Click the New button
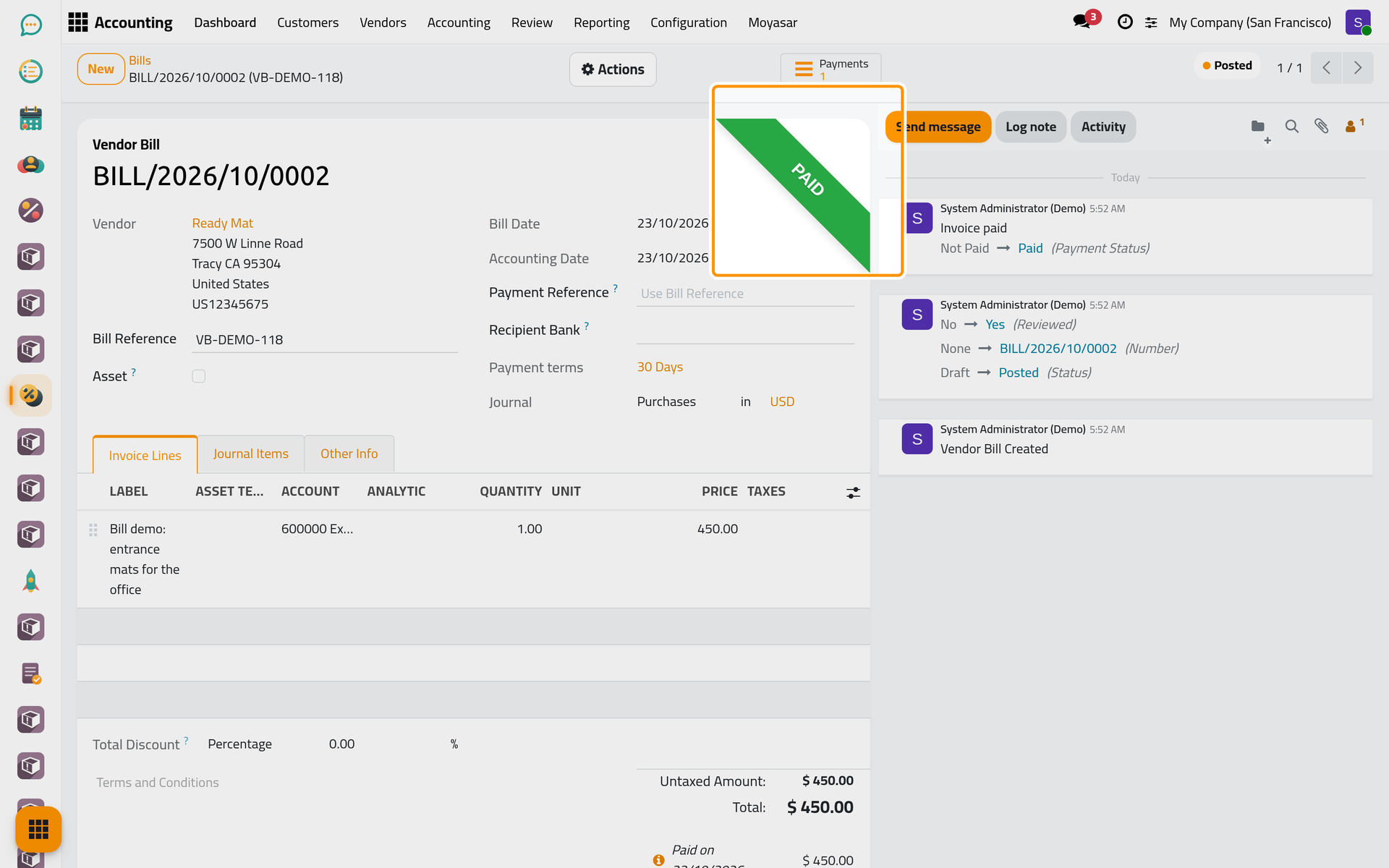This screenshot has height=868, width=1389. (101, 69)
